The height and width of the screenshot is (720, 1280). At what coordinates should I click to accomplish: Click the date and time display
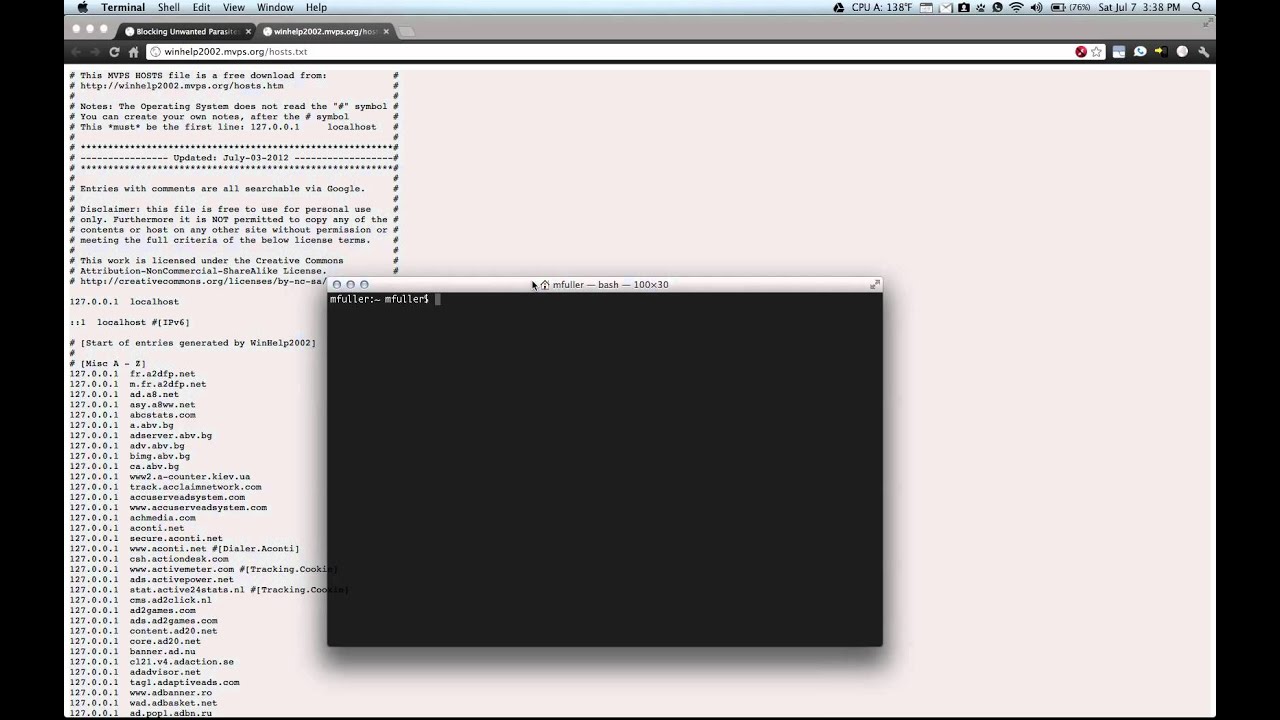1140,7
